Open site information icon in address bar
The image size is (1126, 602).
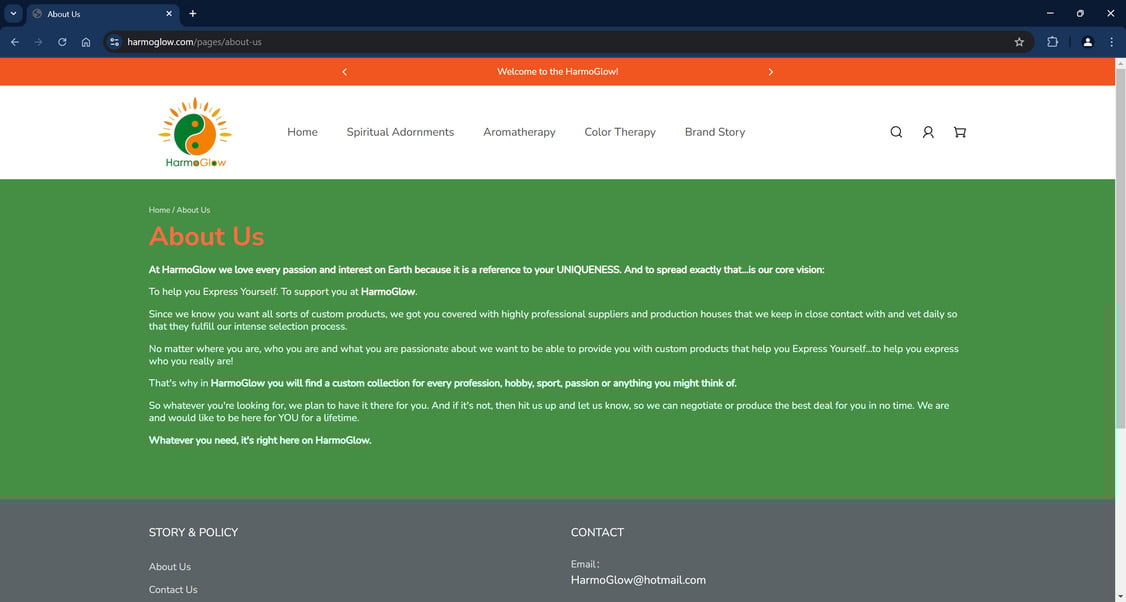point(114,42)
